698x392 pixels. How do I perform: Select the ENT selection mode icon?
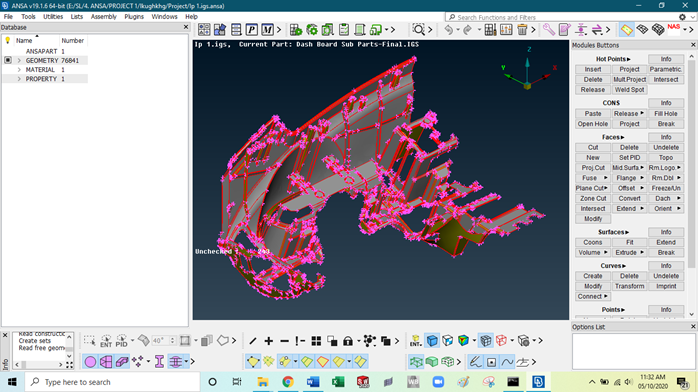(x=106, y=341)
